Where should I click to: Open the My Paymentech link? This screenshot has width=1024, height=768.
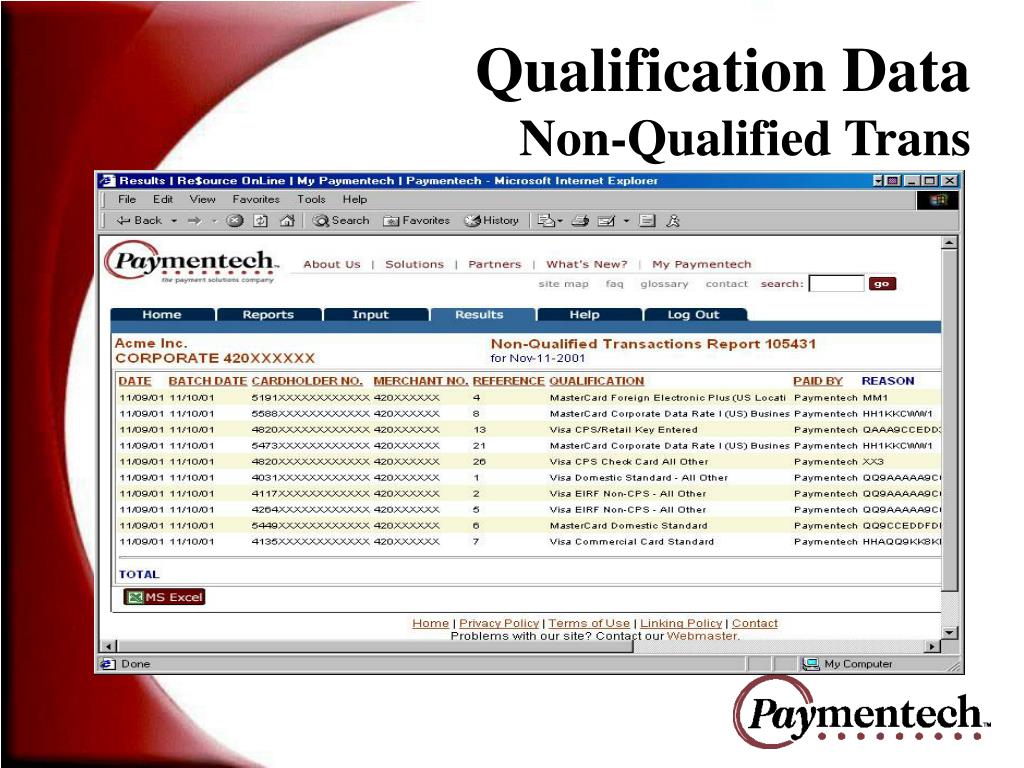701,264
